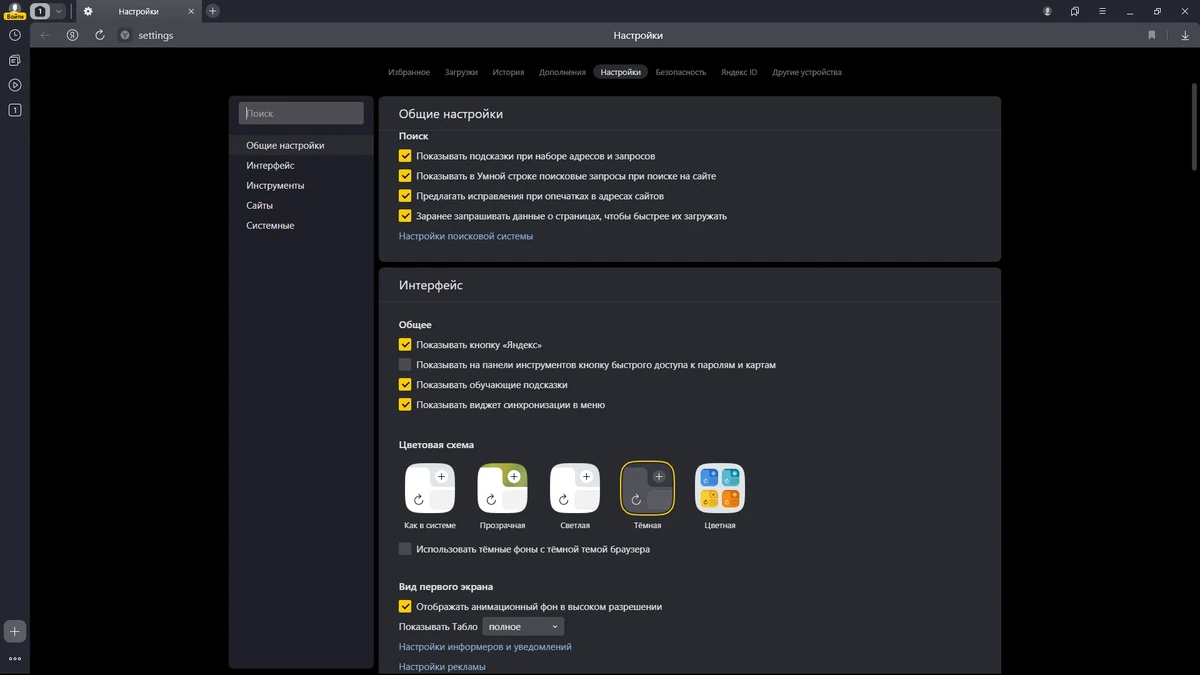1200x675 pixels.
Task: Open the bookmarks collections icon in title bar
Action: coord(1075,11)
